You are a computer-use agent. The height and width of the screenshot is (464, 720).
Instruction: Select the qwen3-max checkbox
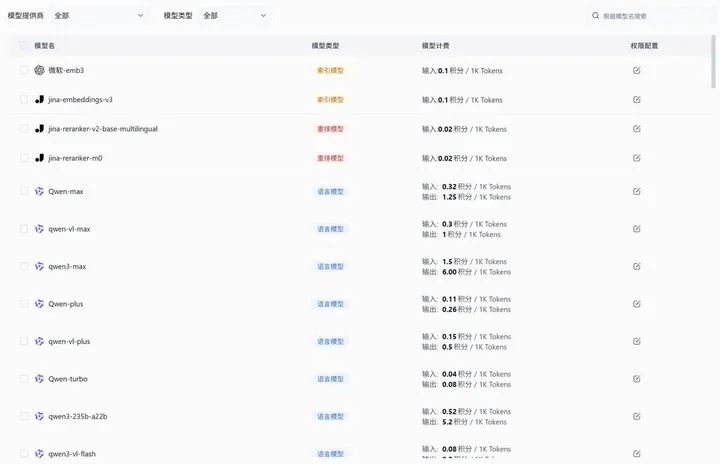point(24,266)
